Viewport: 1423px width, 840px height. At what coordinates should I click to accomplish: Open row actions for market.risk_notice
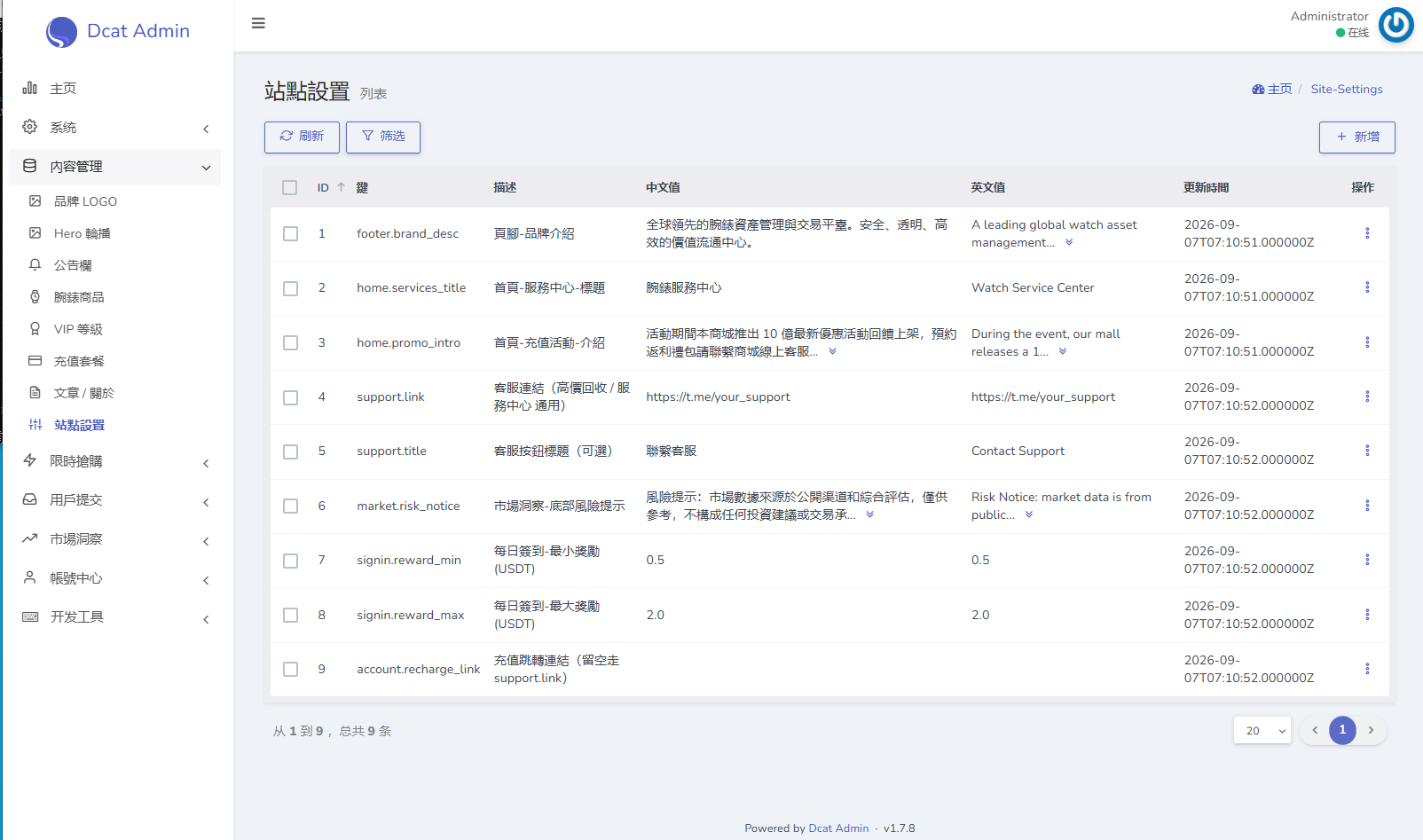(1367, 506)
